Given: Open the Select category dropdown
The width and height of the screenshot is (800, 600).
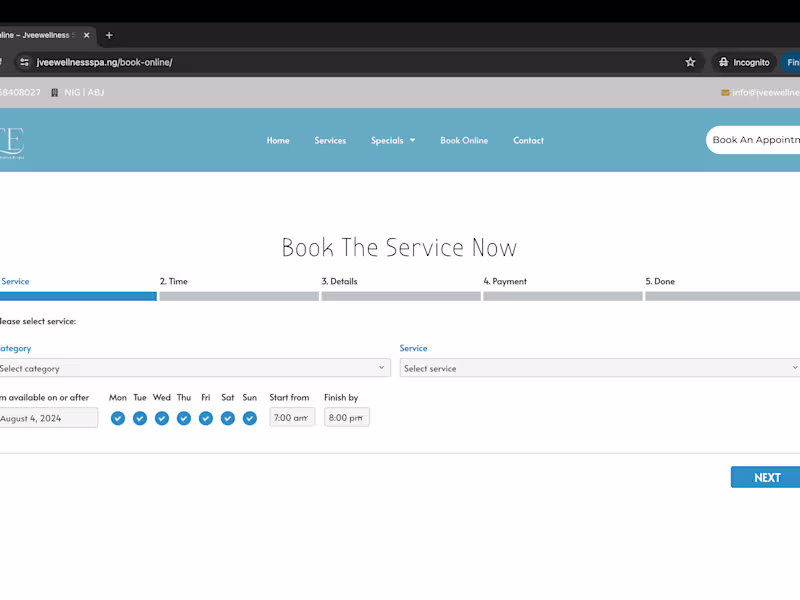Looking at the screenshot, I should (x=195, y=368).
